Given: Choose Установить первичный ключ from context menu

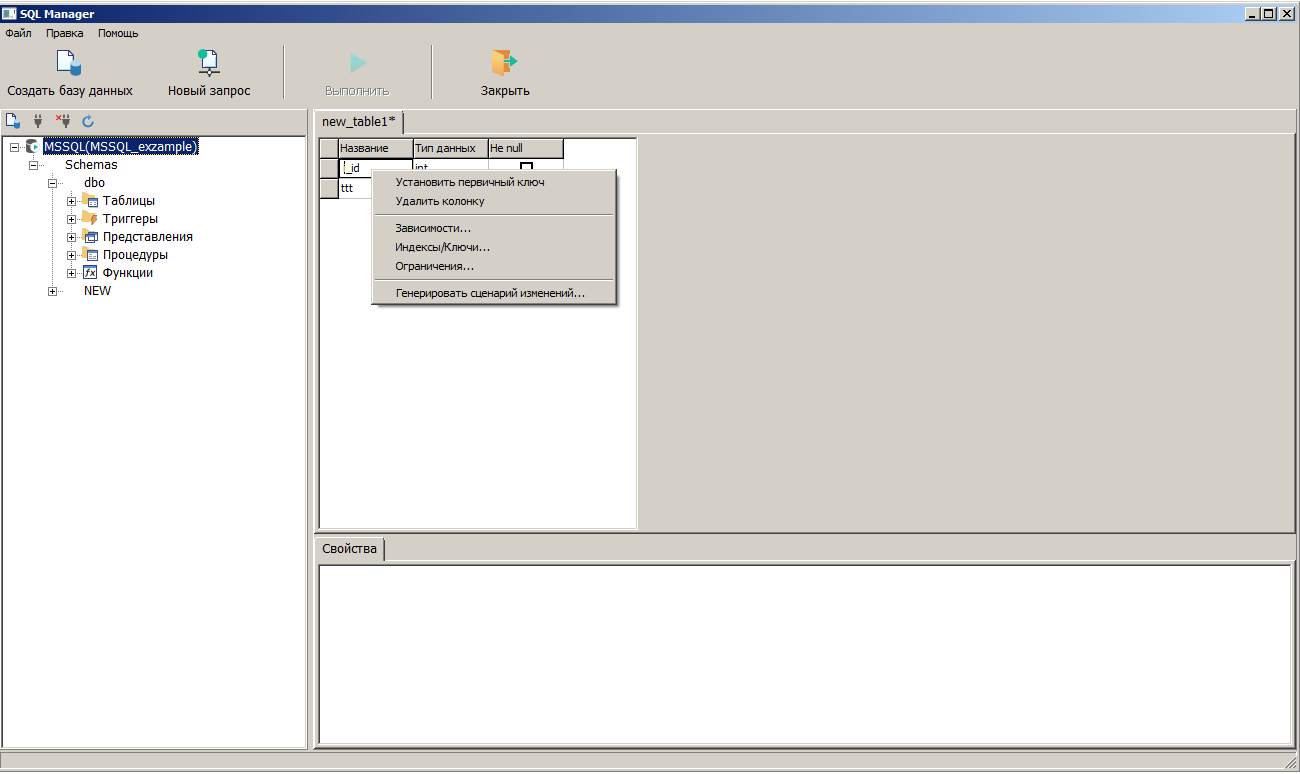Looking at the screenshot, I should 469,182.
